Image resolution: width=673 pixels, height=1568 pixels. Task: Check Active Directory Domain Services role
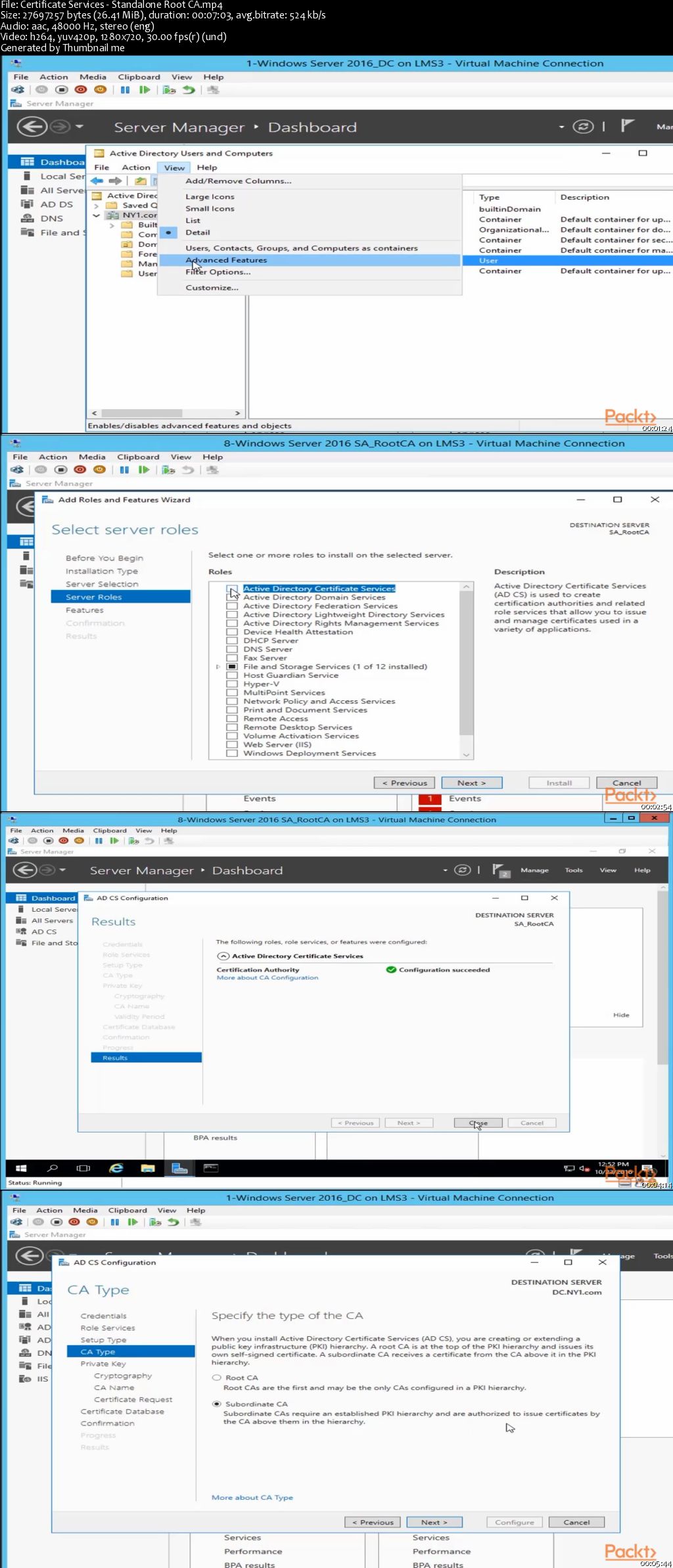[x=231, y=597]
